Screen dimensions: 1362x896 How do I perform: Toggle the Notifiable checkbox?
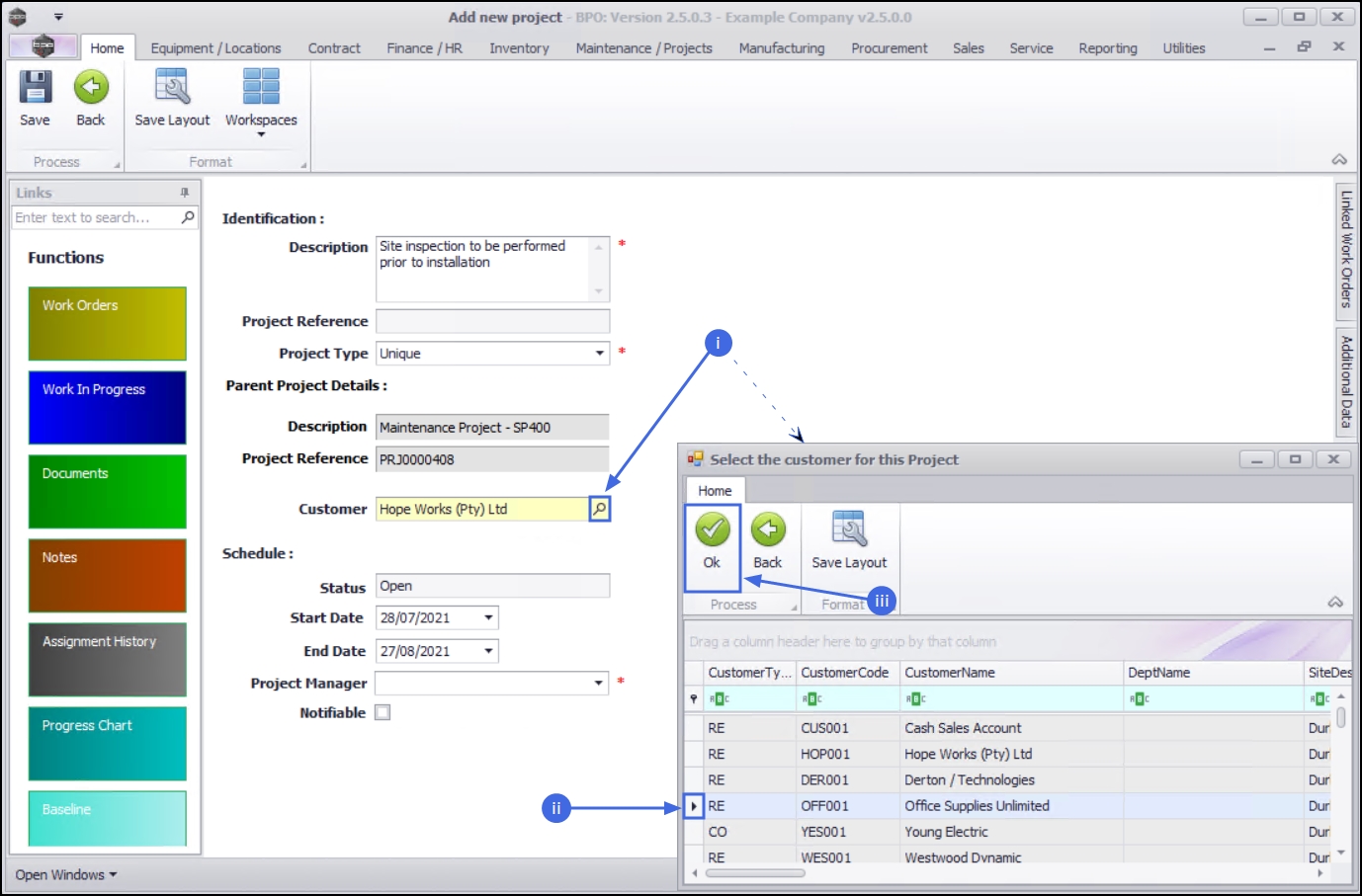coord(383,712)
